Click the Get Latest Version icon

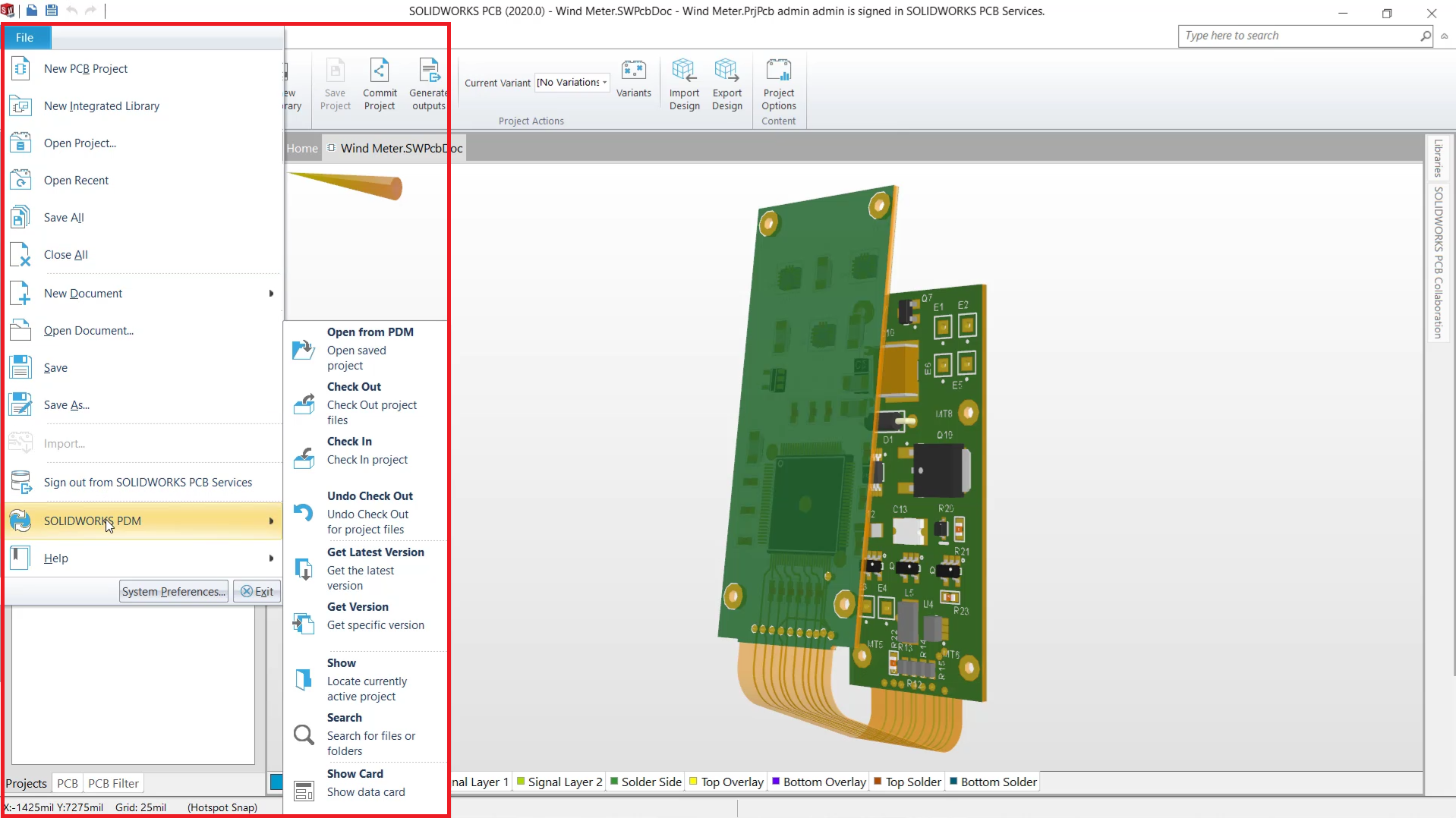(x=304, y=569)
